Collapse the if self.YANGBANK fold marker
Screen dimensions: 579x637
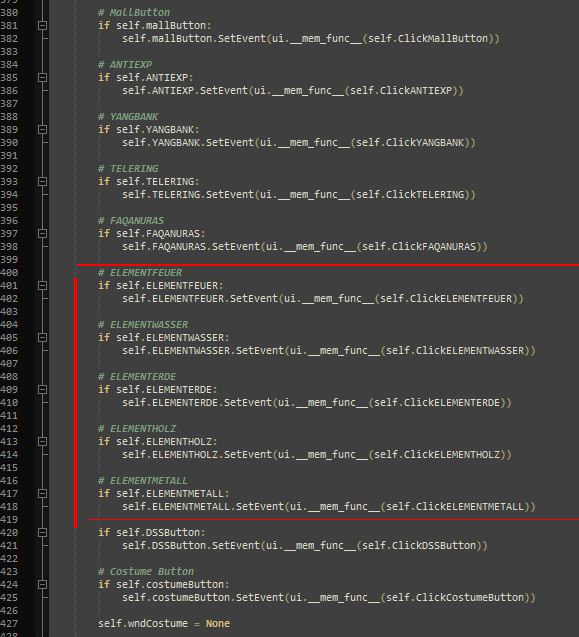coord(42,130)
